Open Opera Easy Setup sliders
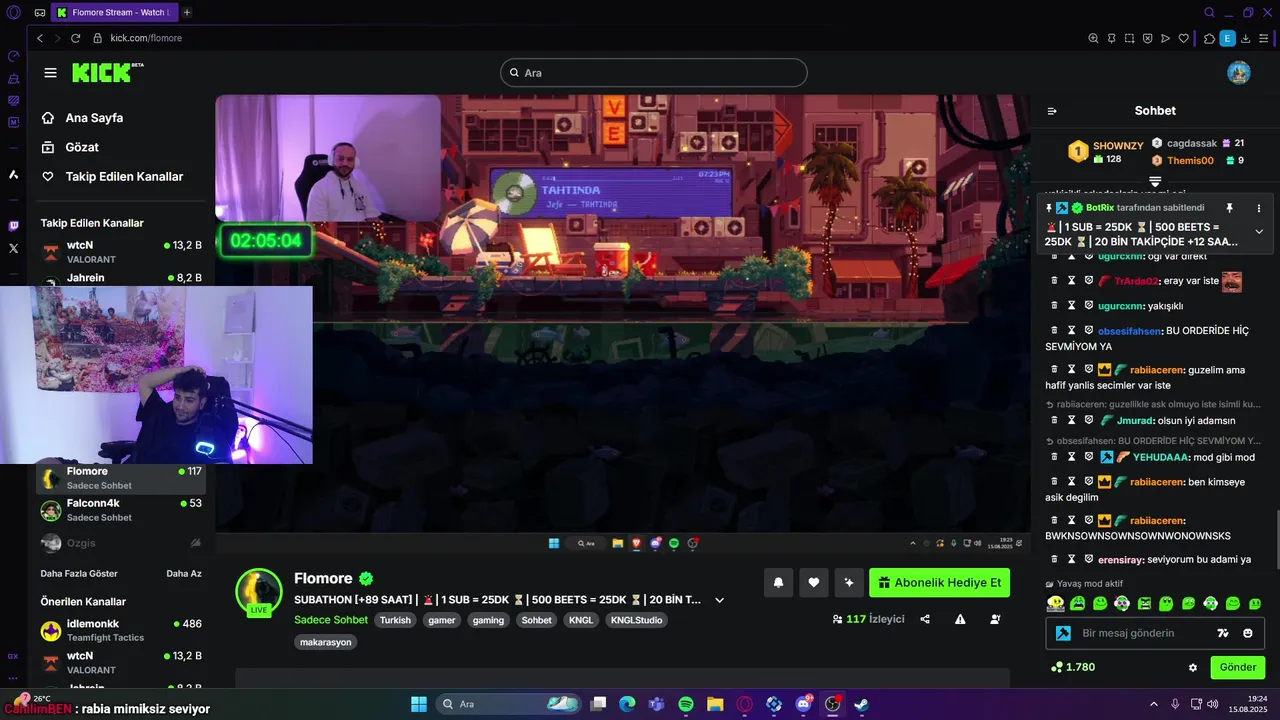 [1263, 38]
